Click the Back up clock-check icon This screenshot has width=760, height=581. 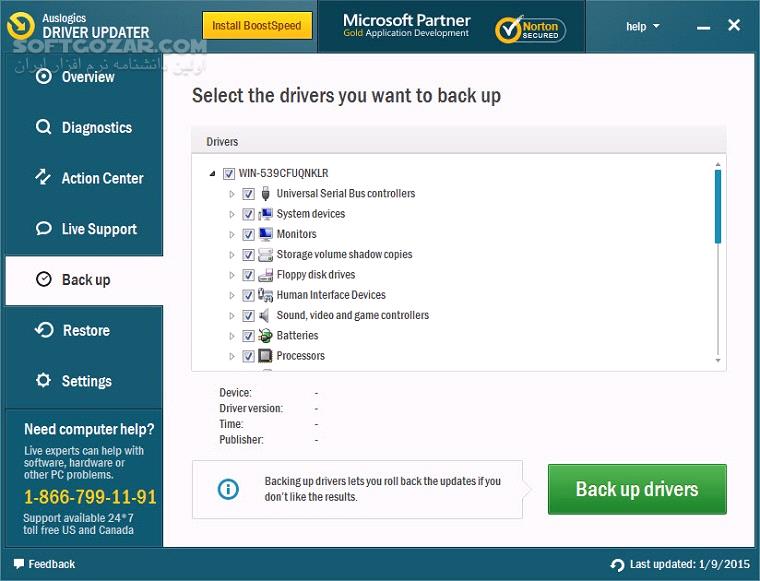pyautogui.click(x=44, y=279)
